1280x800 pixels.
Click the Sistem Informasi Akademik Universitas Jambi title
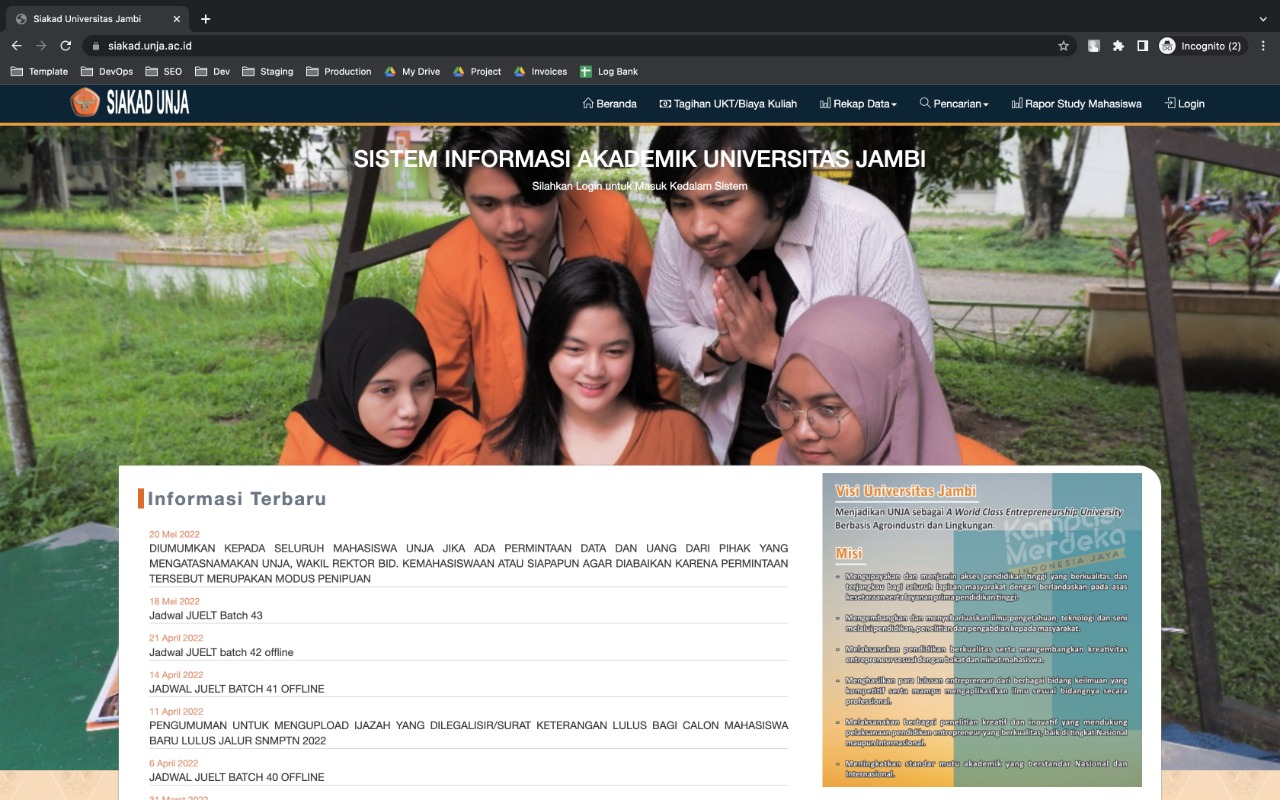640,159
